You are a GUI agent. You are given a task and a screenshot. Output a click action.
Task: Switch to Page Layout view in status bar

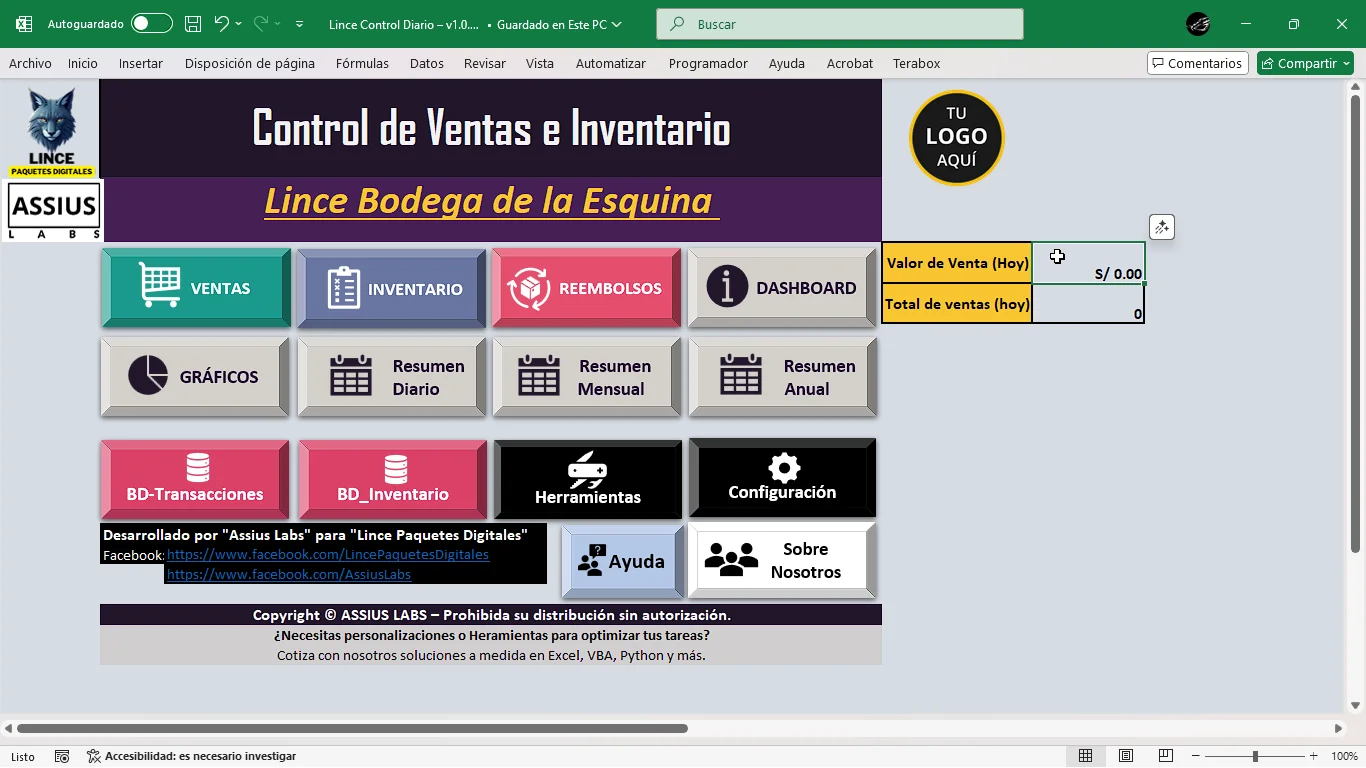point(1125,755)
